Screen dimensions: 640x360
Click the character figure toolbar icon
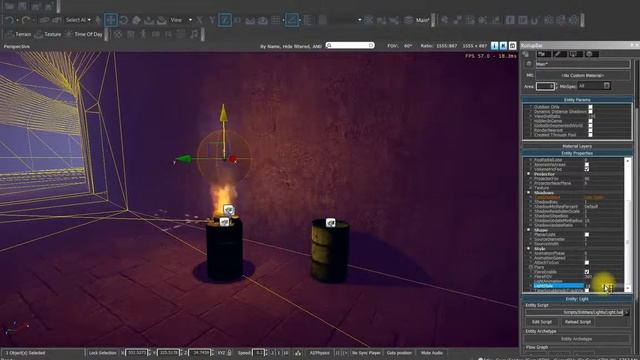click(143, 34)
